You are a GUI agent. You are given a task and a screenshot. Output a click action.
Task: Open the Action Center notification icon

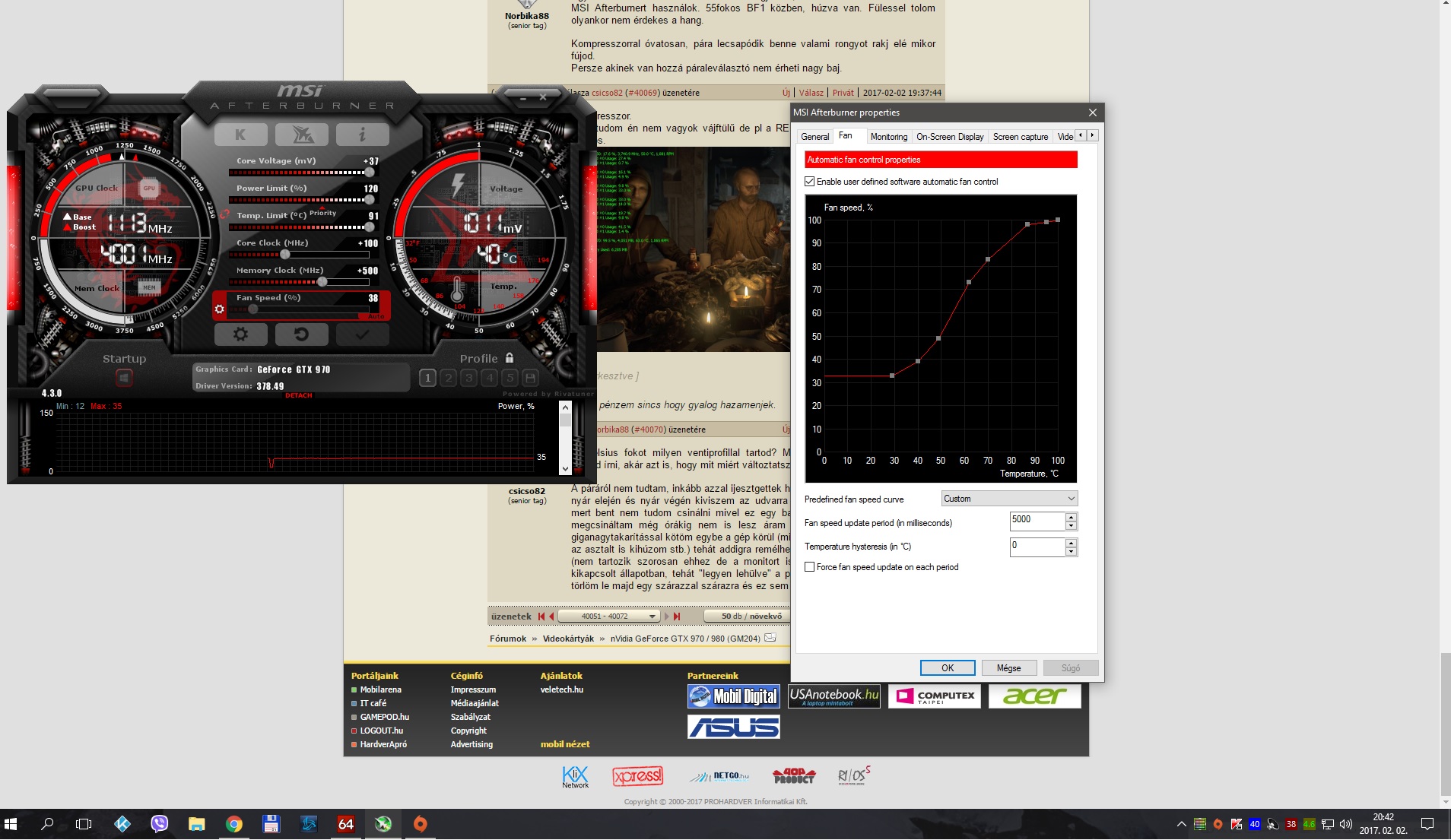(x=1427, y=824)
